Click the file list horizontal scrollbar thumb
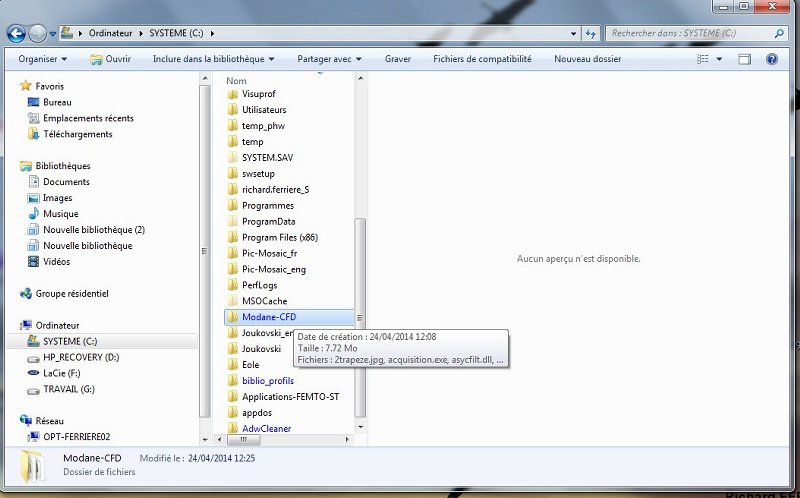The height and width of the screenshot is (498, 800). point(243,439)
